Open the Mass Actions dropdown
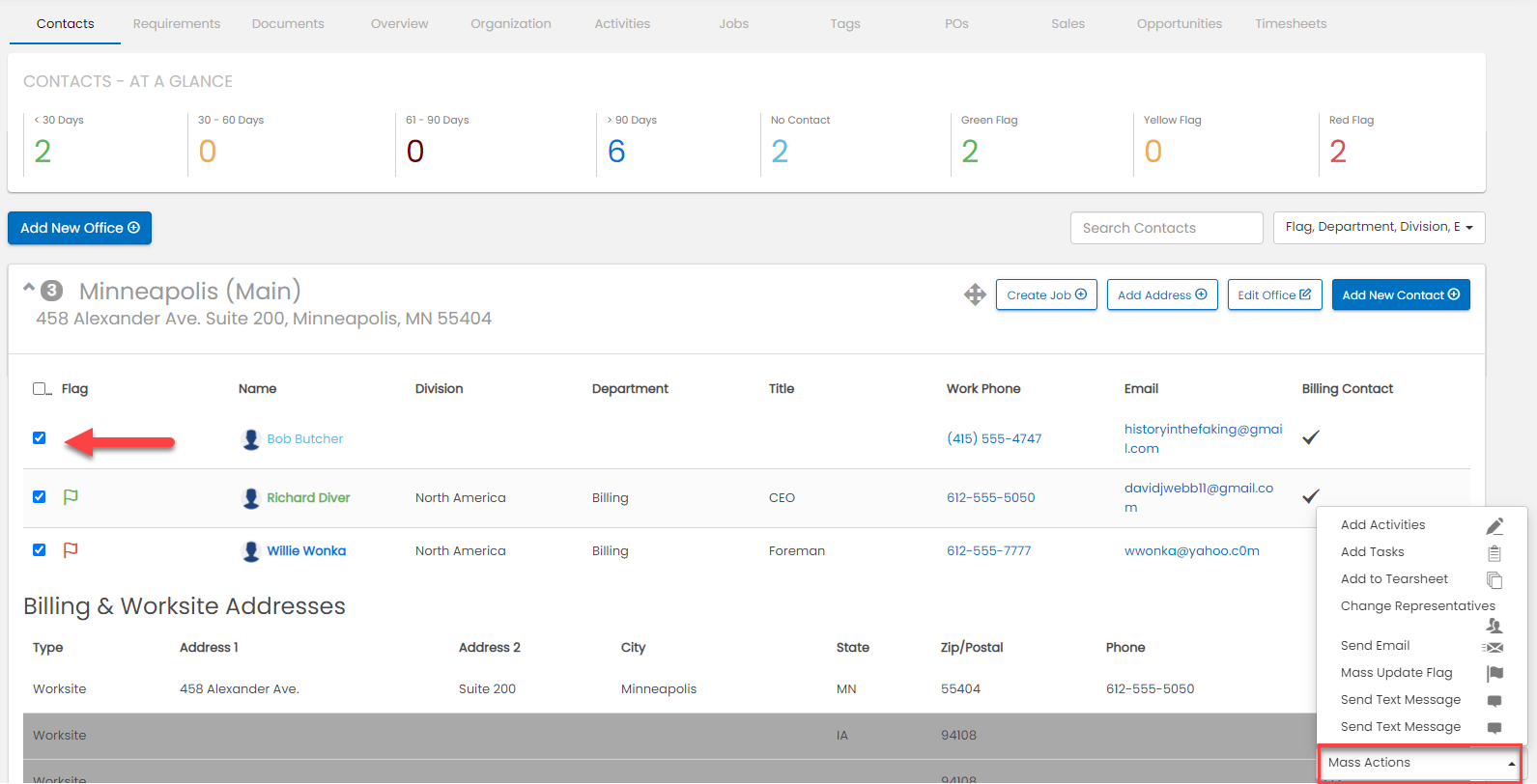1537x784 pixels. coord(1420,763)
